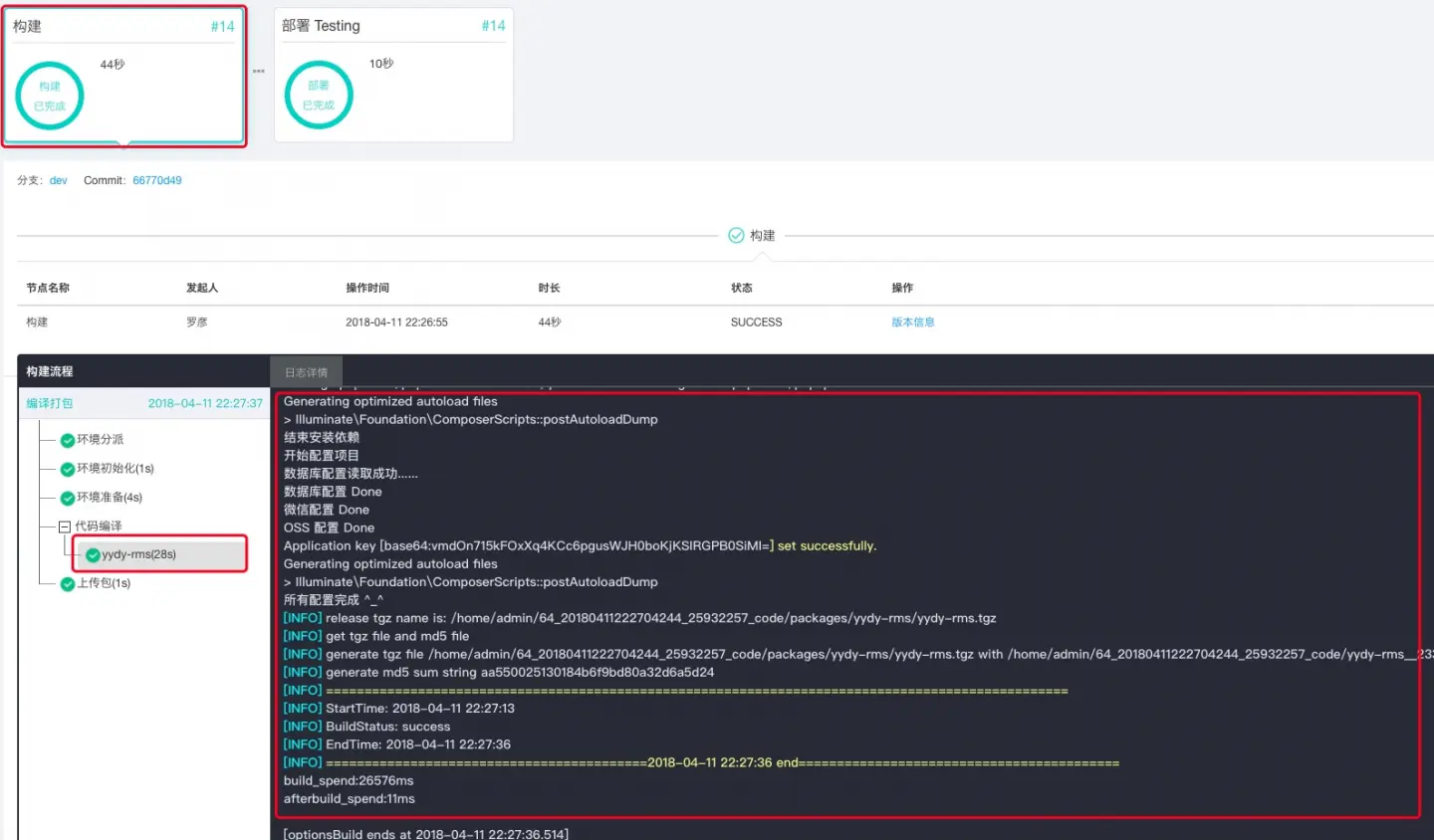The height and width of the screenshot is (840, 1434).
Task: Open commit 66770d49 link
Action: click(157, 180)
